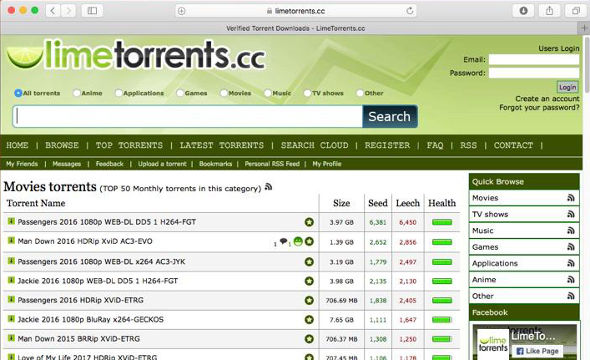Click the plus icon in the address bar
This screenshot has height=360, width=590.
point(181,11)
